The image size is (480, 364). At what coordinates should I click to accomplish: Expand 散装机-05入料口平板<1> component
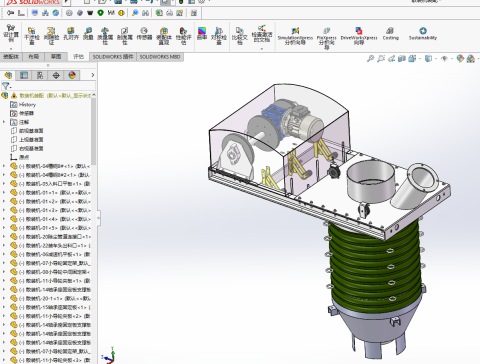tap(4, 183)
